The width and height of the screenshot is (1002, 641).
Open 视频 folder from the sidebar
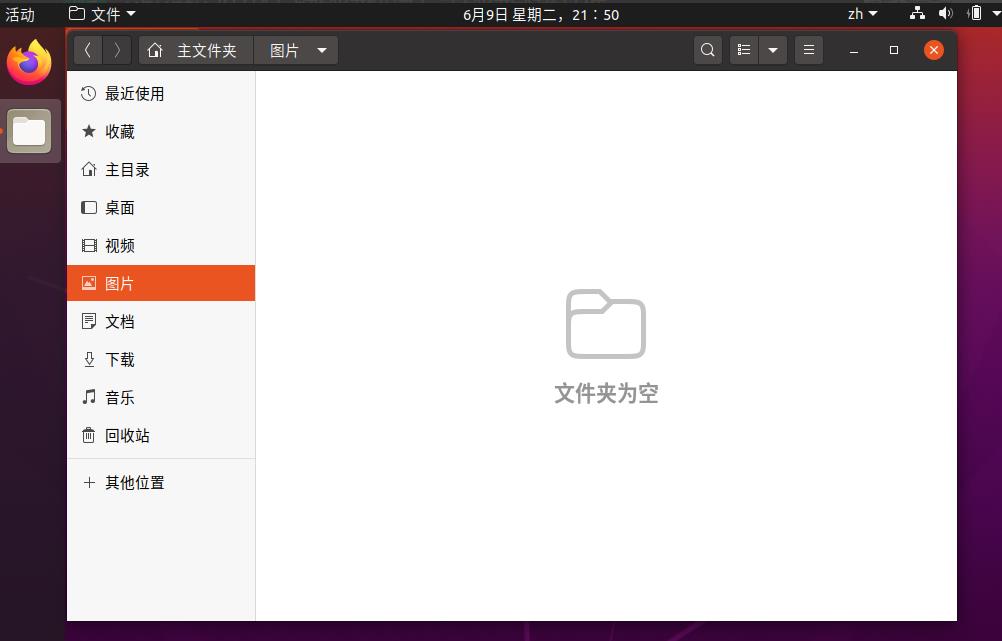click(x=120, y=246)
